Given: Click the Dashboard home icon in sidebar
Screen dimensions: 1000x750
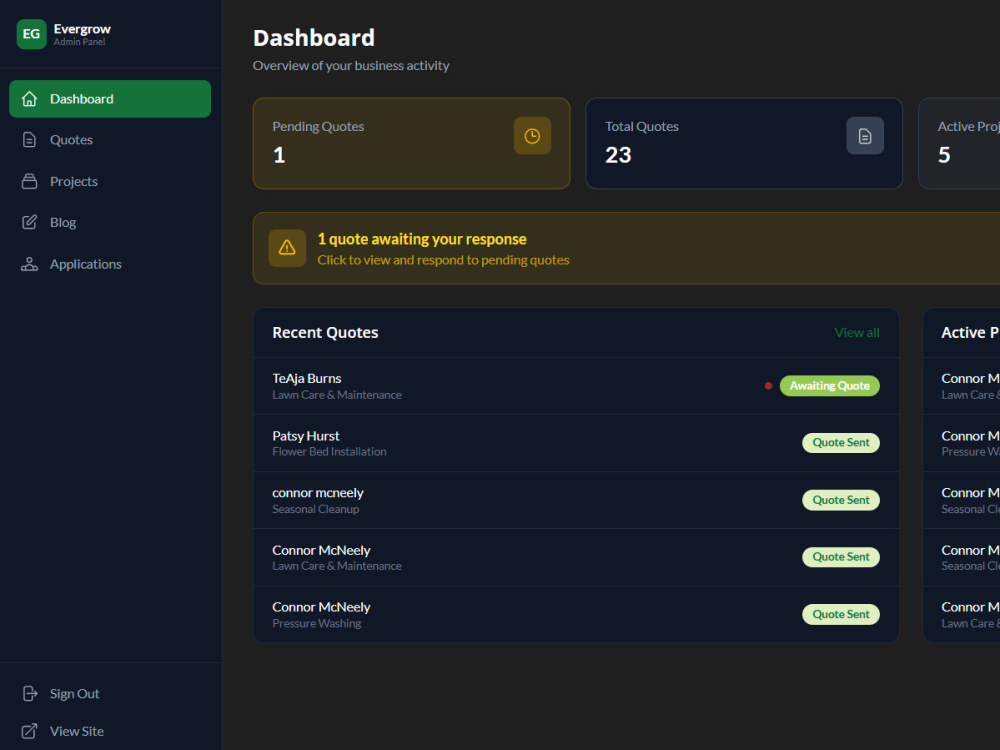Looking at the screenshot, I should point(29,99).
